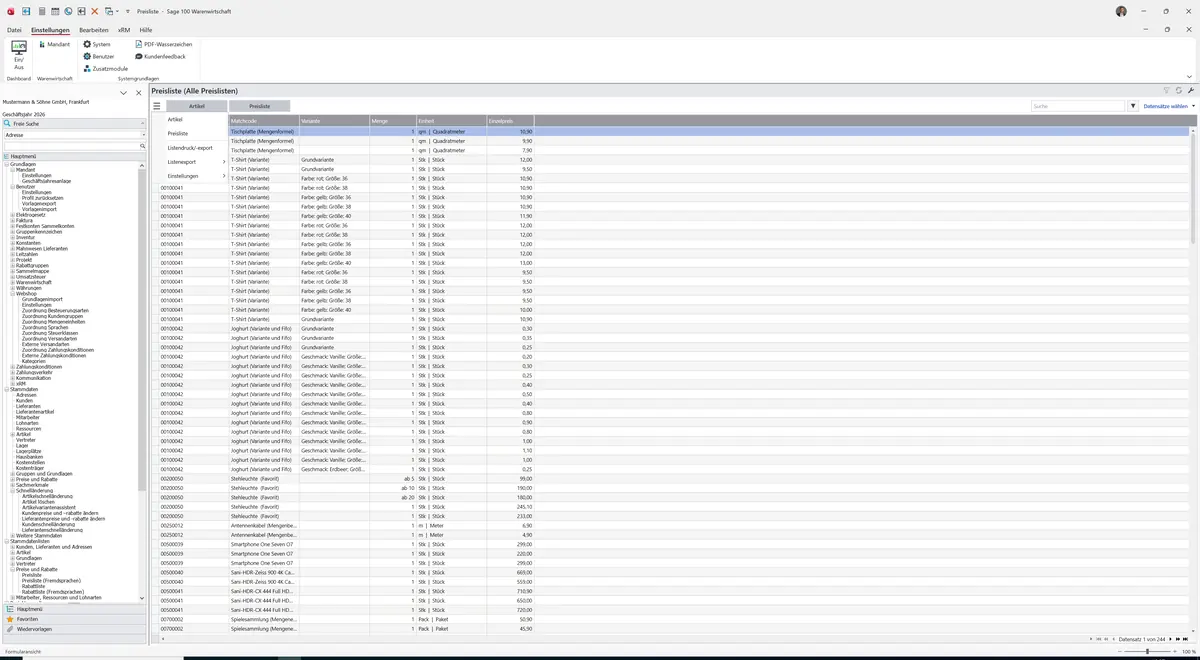Open the Mandant settings in ribbon
Screen dimensions: 1200x660
(53, 44)
